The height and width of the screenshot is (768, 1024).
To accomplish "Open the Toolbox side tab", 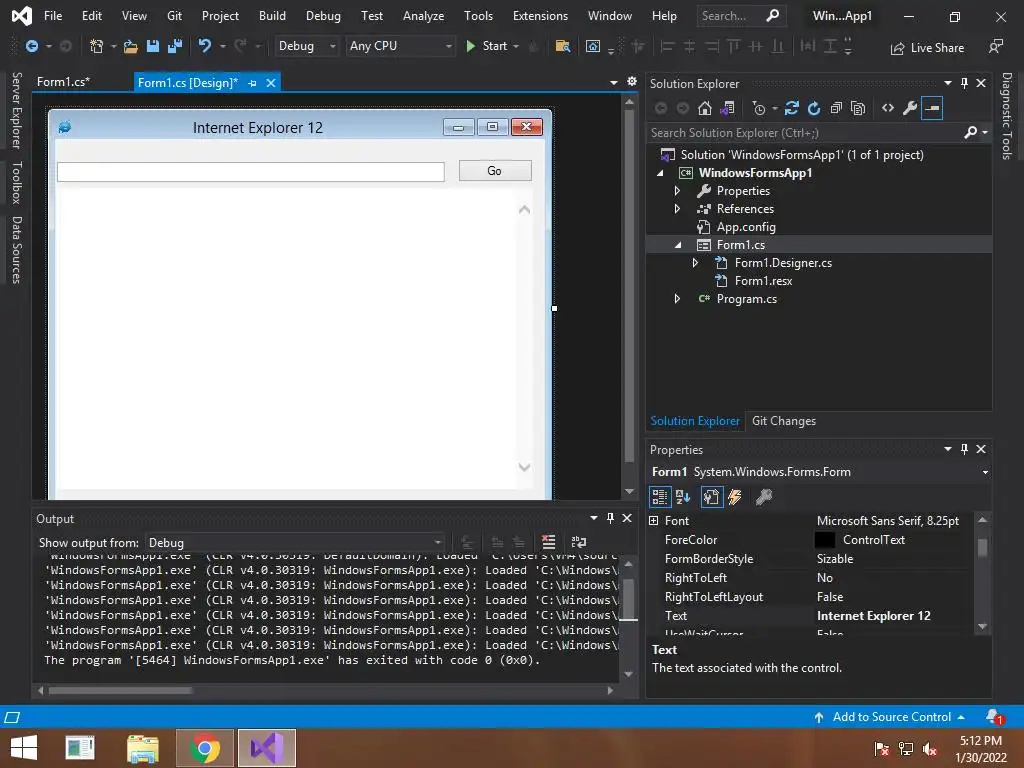I will (x=17, y=183).
